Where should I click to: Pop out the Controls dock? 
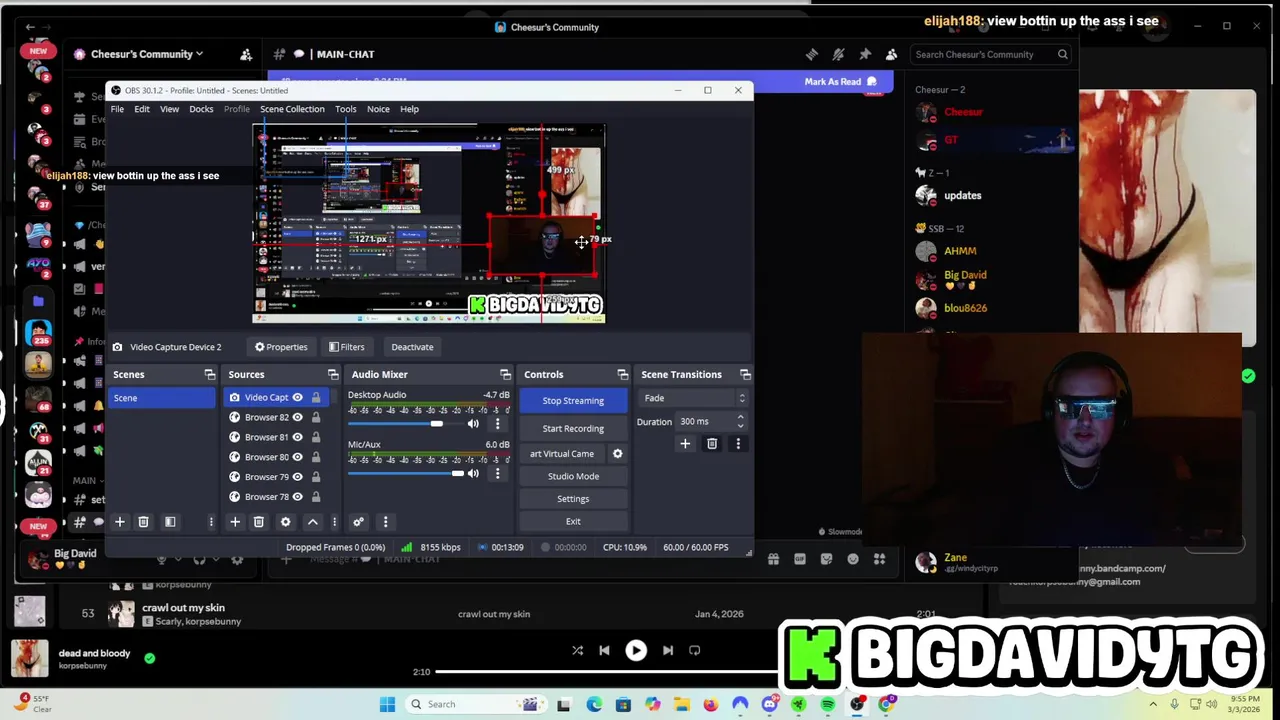click(x=622, y=375)
